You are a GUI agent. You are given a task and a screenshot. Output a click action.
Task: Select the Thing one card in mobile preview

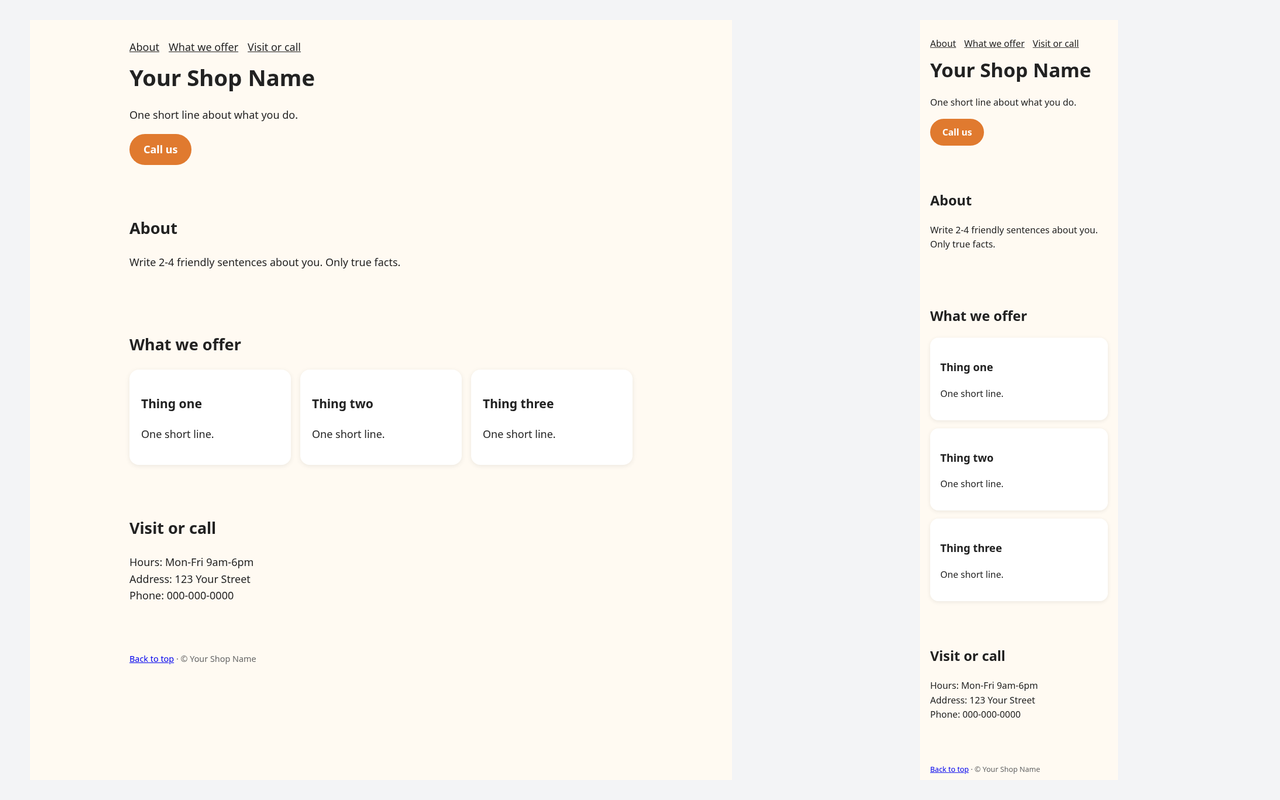point(1019,379)
